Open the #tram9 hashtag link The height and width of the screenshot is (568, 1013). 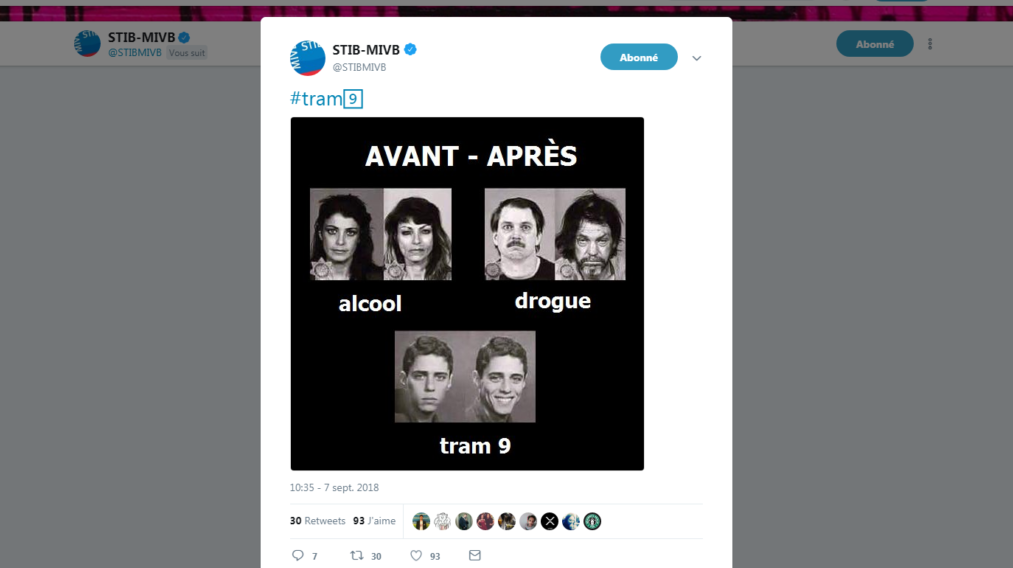coord(326,99)
